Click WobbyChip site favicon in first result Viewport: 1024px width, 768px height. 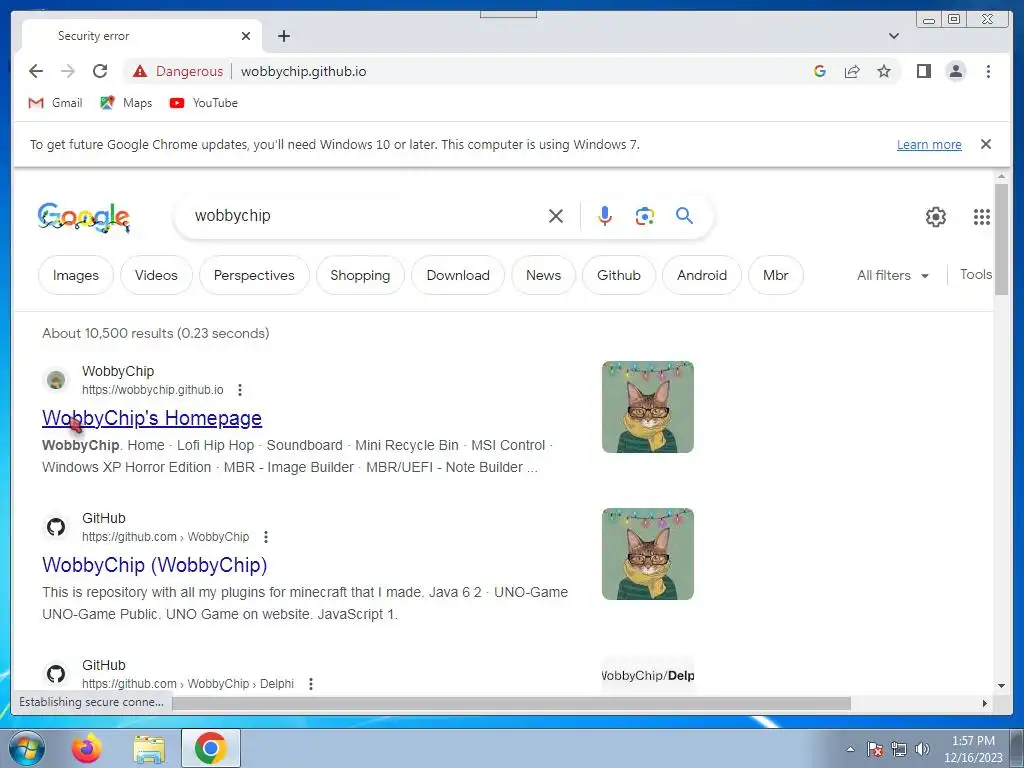(x=56, y=380)
